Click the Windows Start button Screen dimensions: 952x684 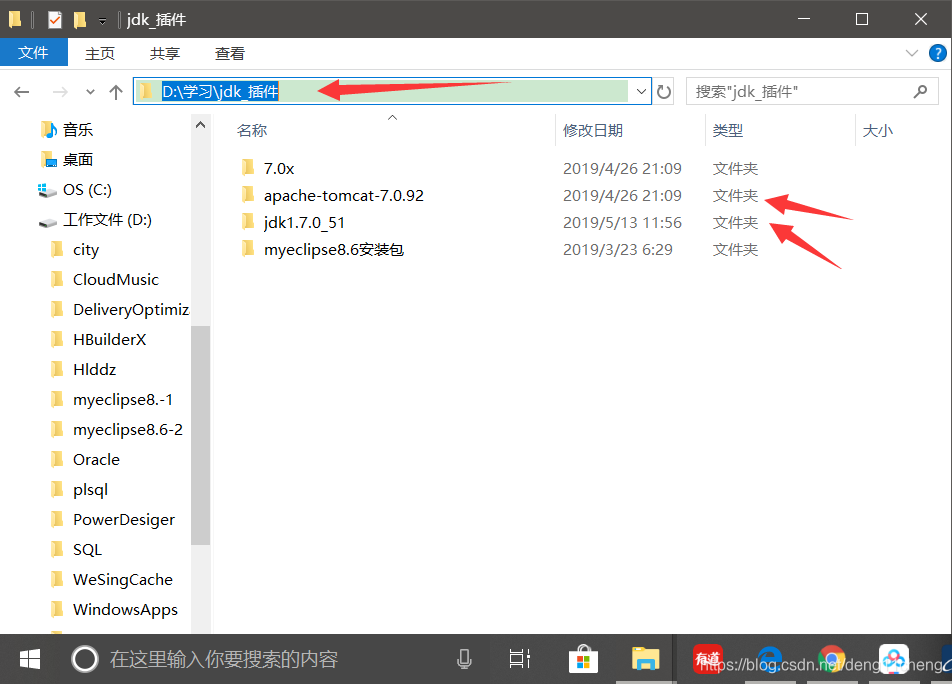29,659
